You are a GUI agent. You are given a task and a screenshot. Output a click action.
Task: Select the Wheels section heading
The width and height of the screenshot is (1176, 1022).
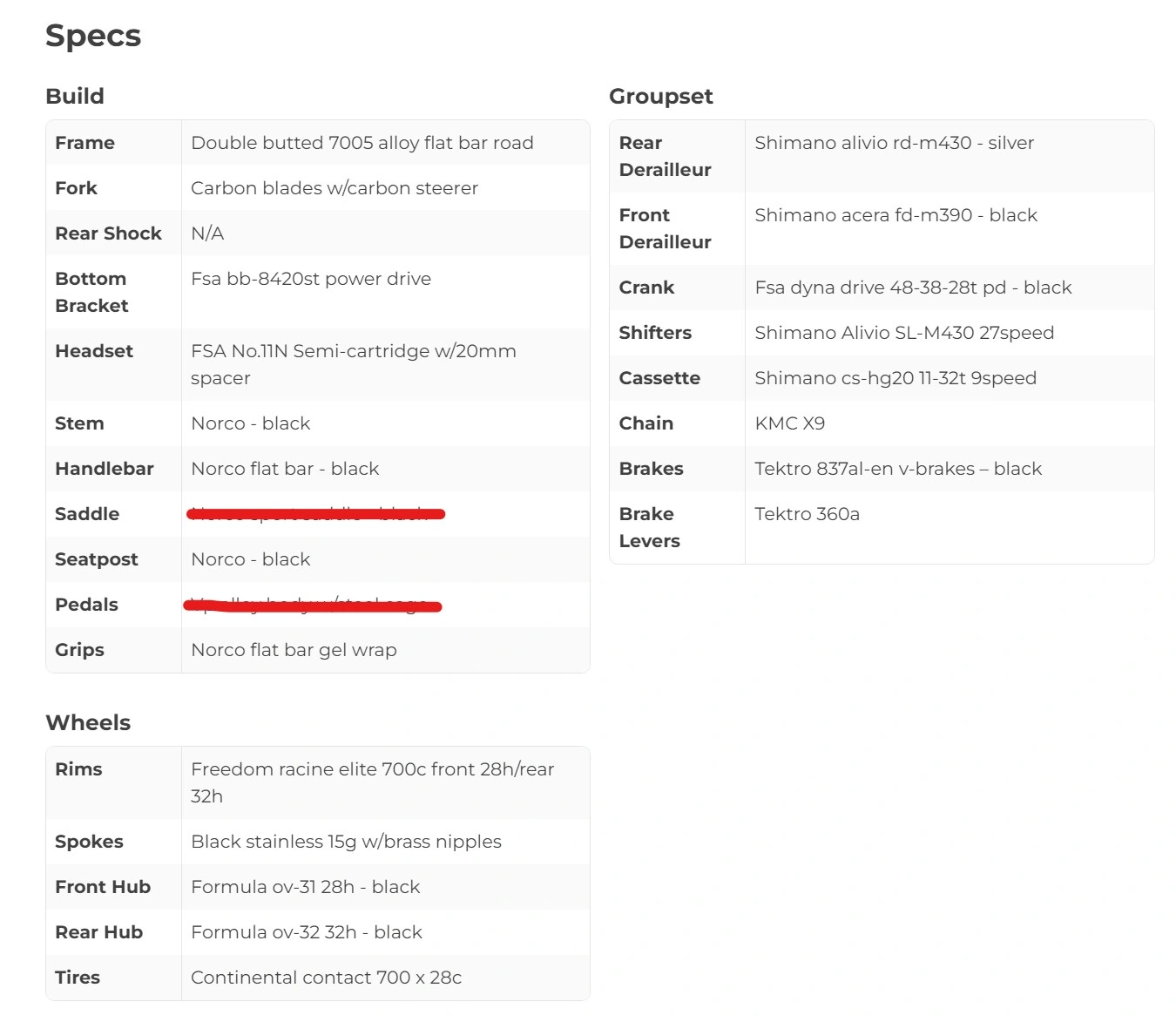click(88, 722)
